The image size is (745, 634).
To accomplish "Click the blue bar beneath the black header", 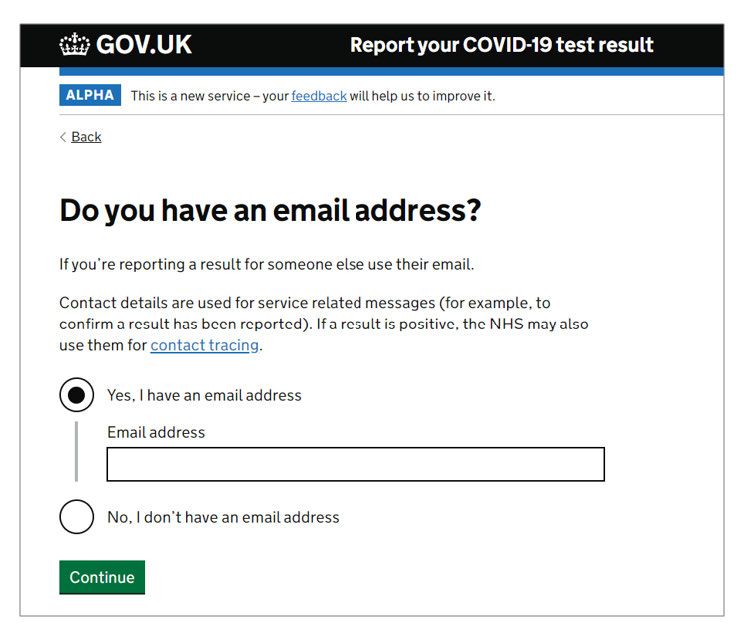I will pyautogui.click(x=391, y=71).
